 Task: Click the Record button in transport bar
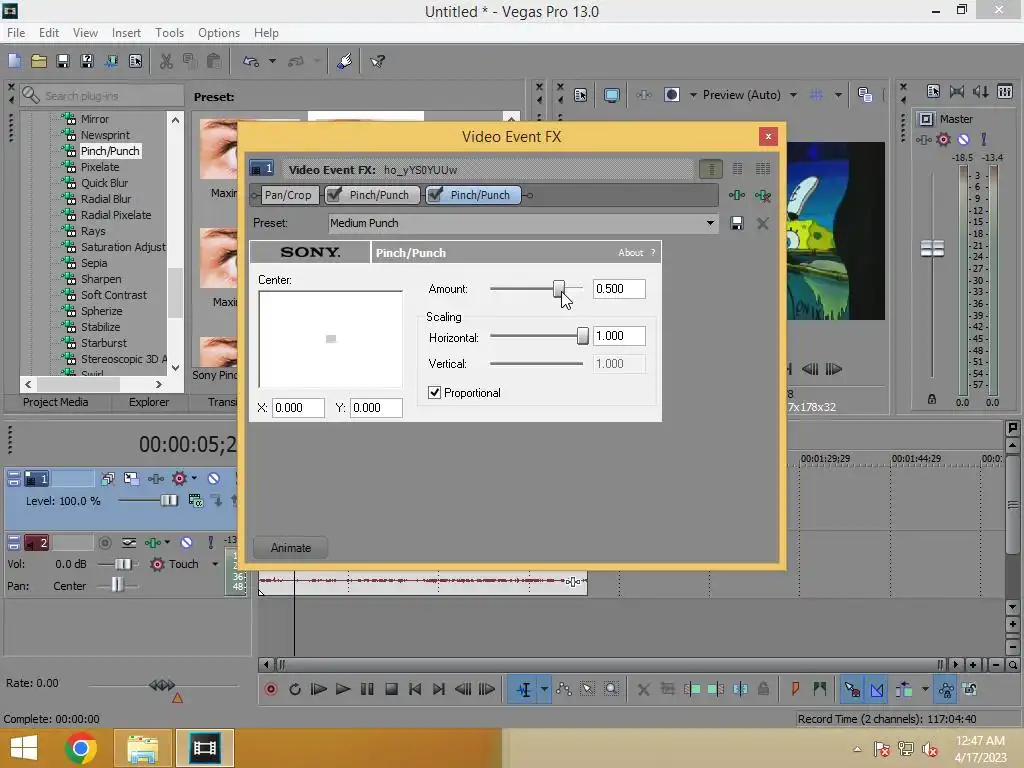[270, 689]
